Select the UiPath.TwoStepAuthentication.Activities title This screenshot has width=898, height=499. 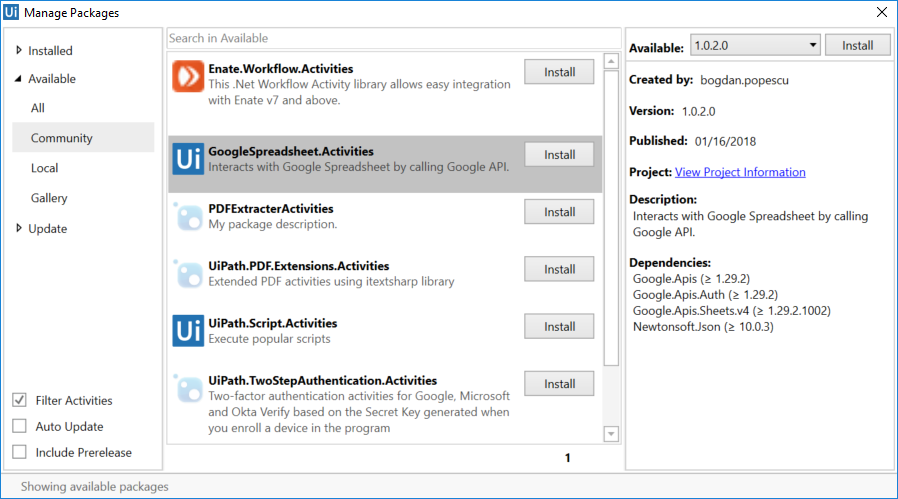point(322,380)
